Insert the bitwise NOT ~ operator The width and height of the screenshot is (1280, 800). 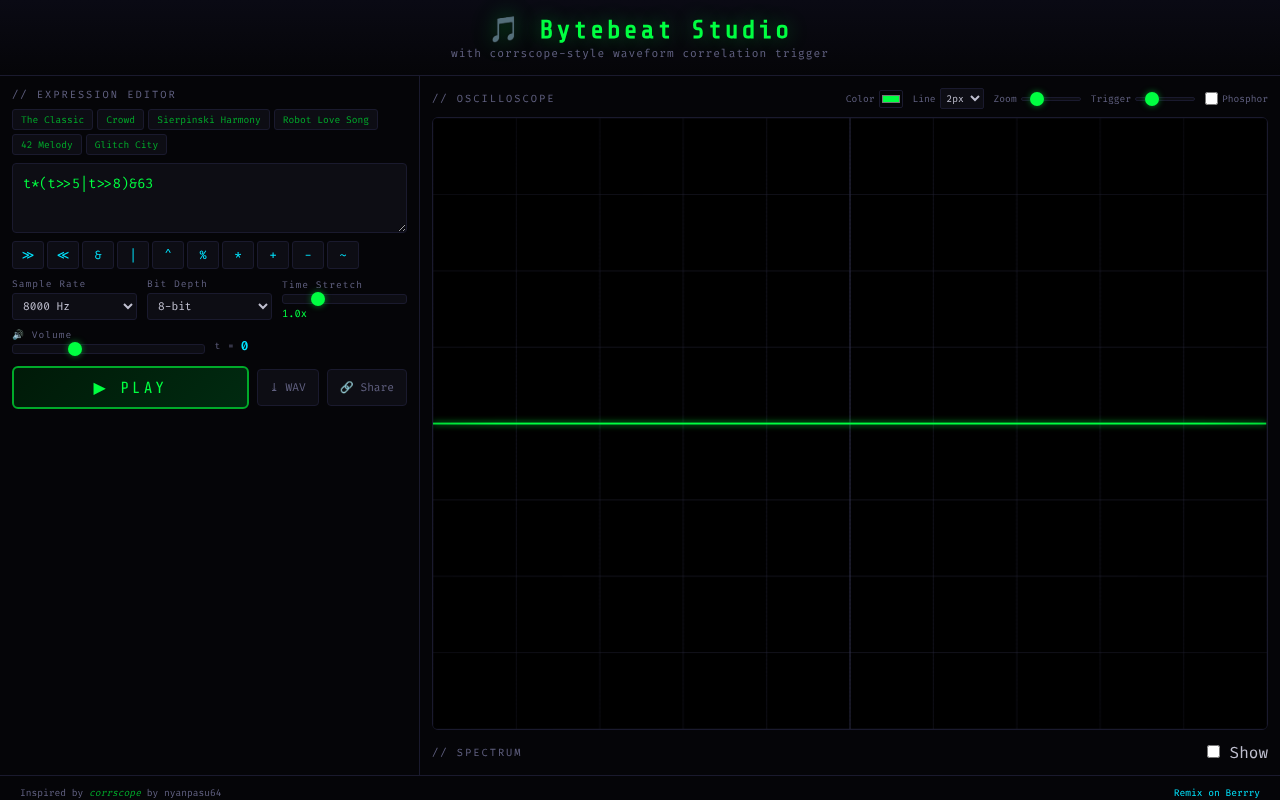(343, 255)
